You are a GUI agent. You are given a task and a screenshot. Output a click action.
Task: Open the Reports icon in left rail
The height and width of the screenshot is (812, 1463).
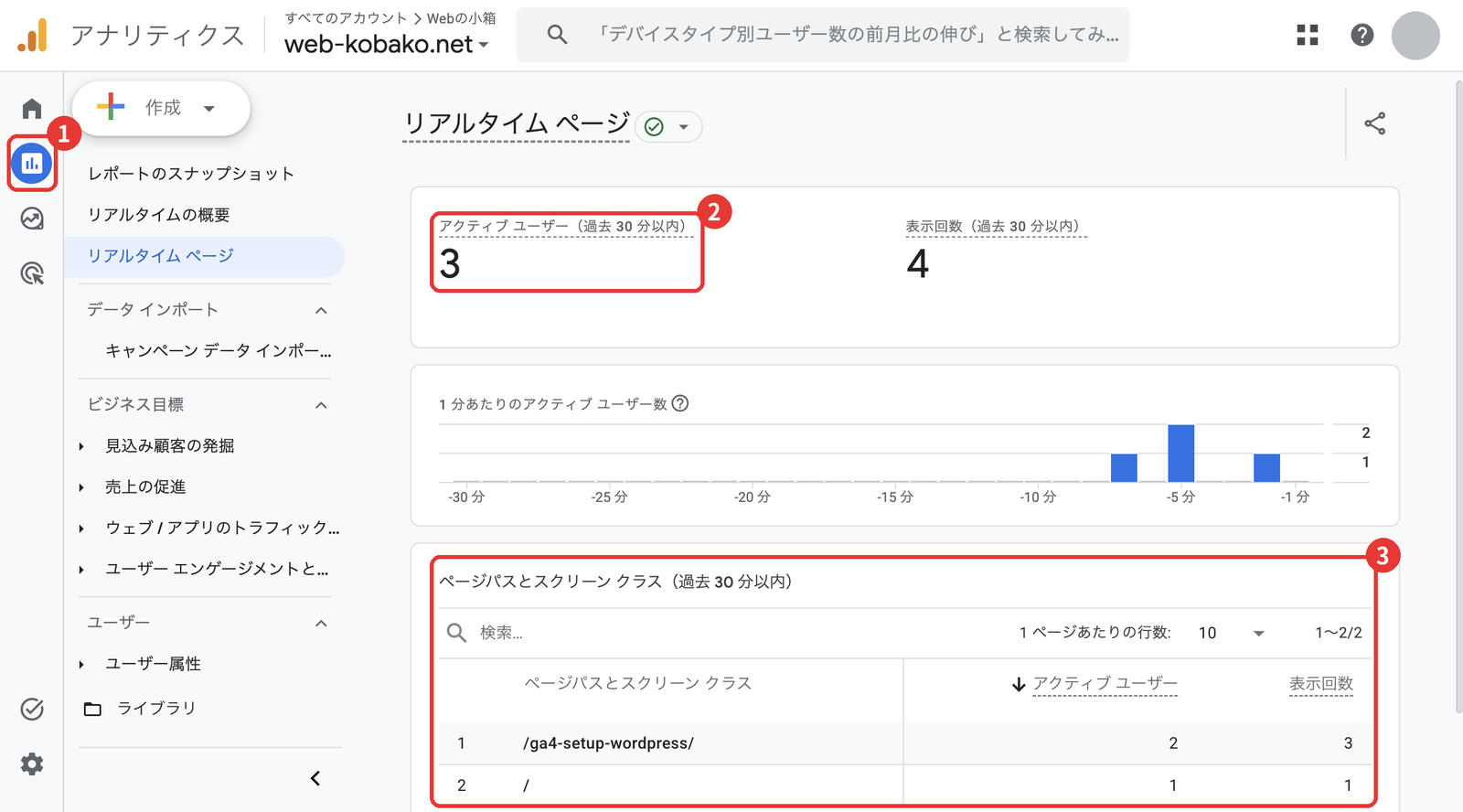coord(32,164)
